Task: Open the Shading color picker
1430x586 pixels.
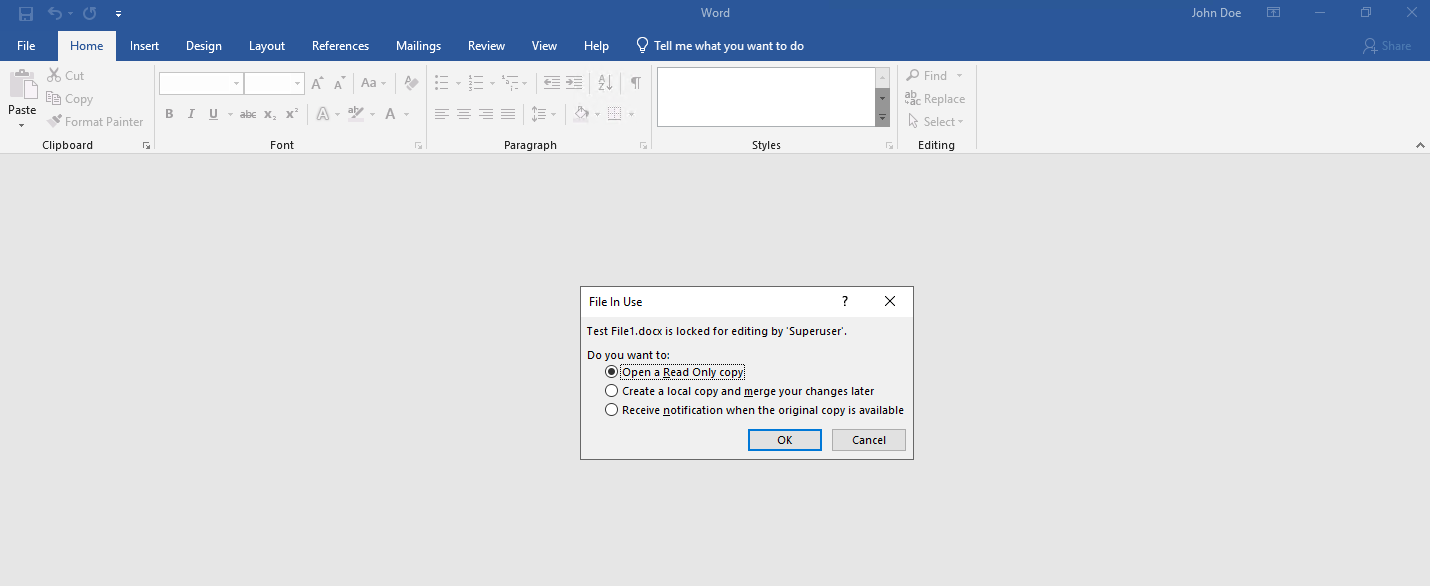Action: pos(598,114)
